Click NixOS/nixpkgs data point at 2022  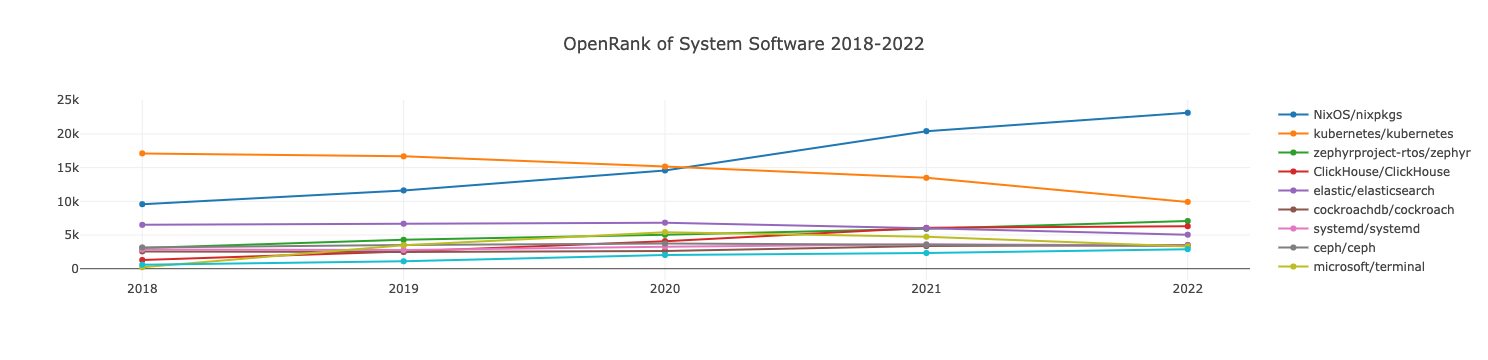point(1187,113)
